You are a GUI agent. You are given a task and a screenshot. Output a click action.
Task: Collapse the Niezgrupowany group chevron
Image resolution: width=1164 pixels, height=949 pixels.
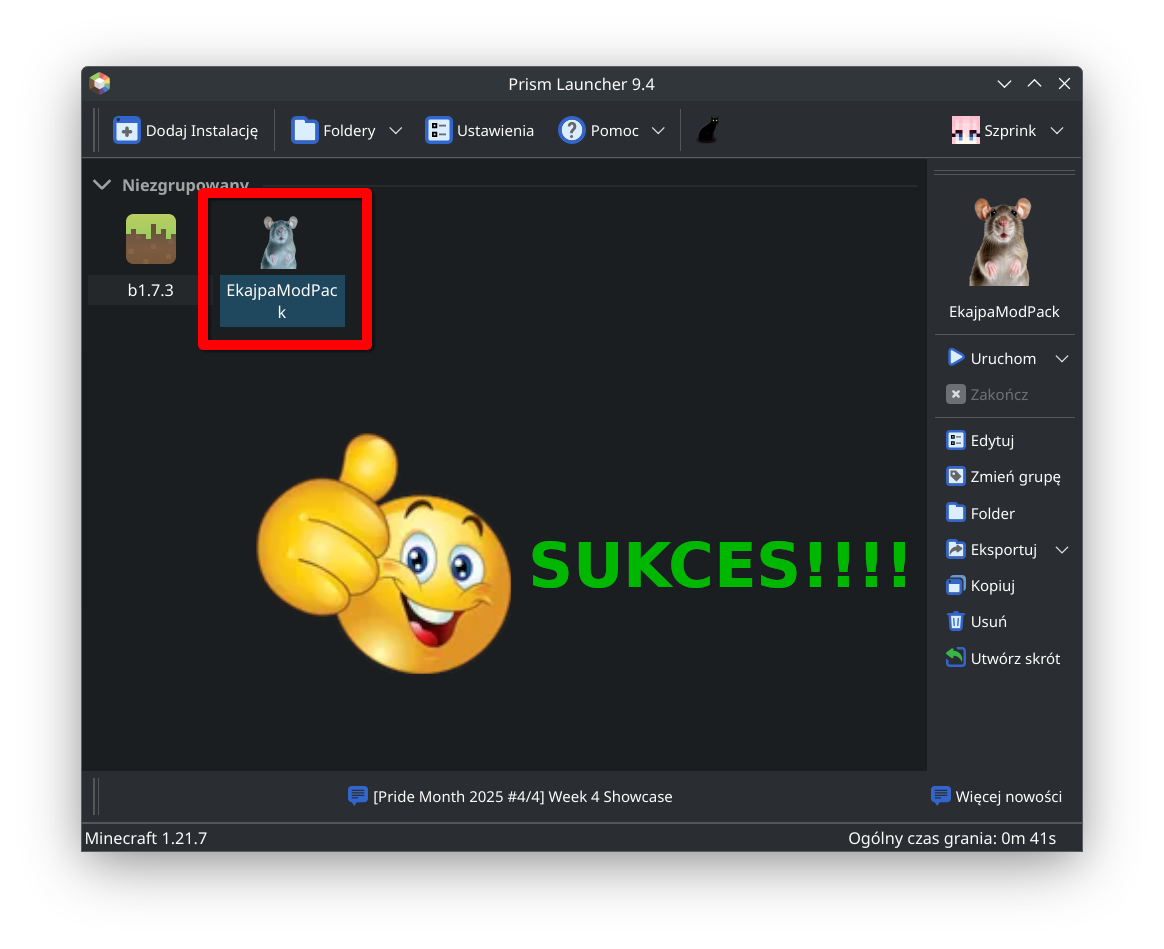point(101,185)
